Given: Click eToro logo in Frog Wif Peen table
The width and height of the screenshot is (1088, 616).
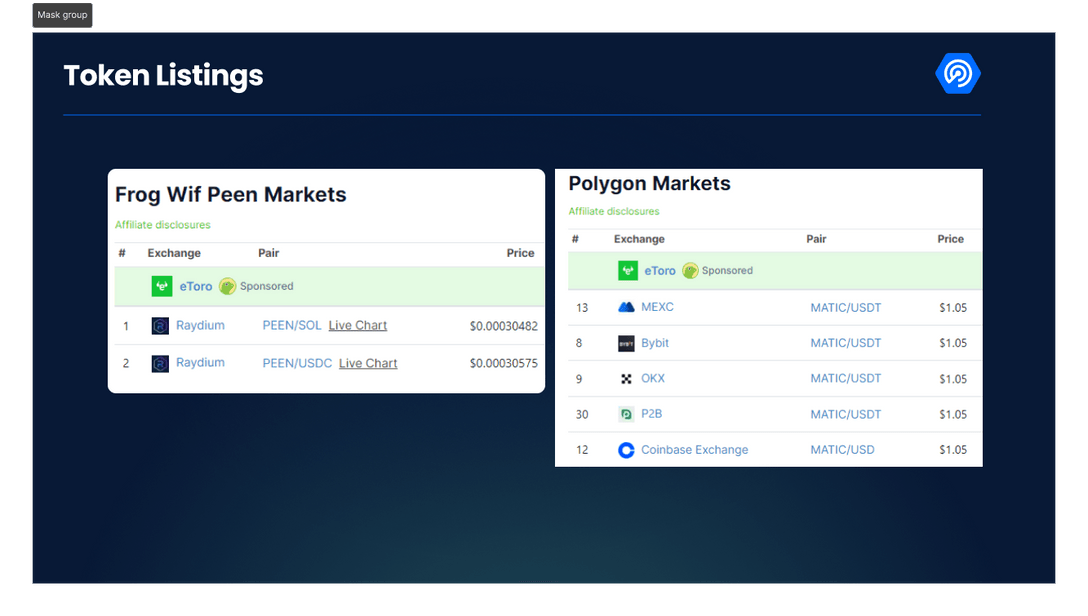Looking at the screenshot, I should point(162,286).
